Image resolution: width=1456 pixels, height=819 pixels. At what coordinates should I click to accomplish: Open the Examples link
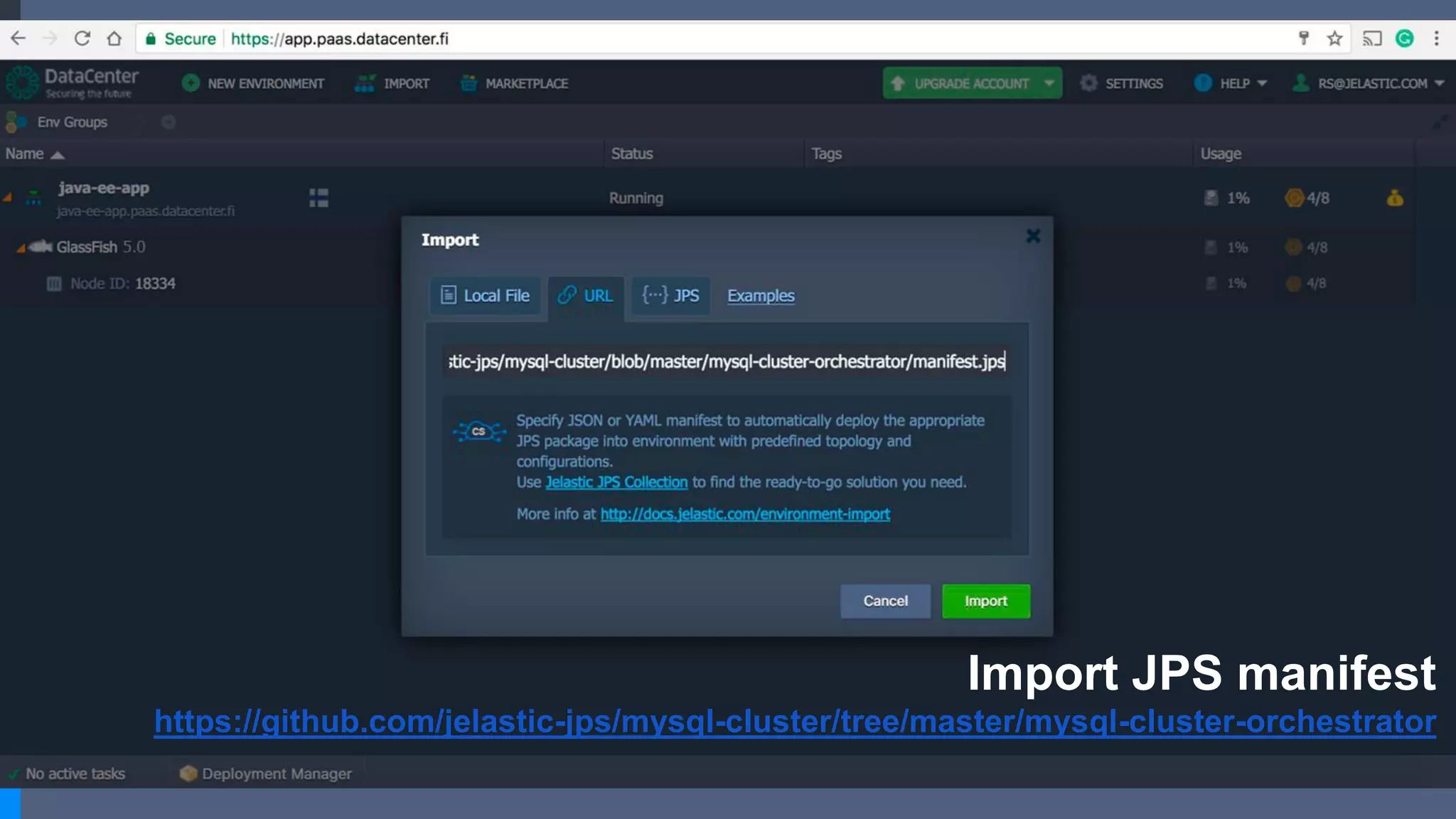[x=761, y=296]
